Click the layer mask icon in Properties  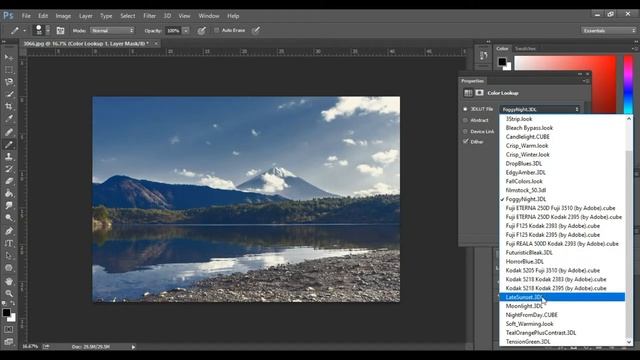click(480, 93)
